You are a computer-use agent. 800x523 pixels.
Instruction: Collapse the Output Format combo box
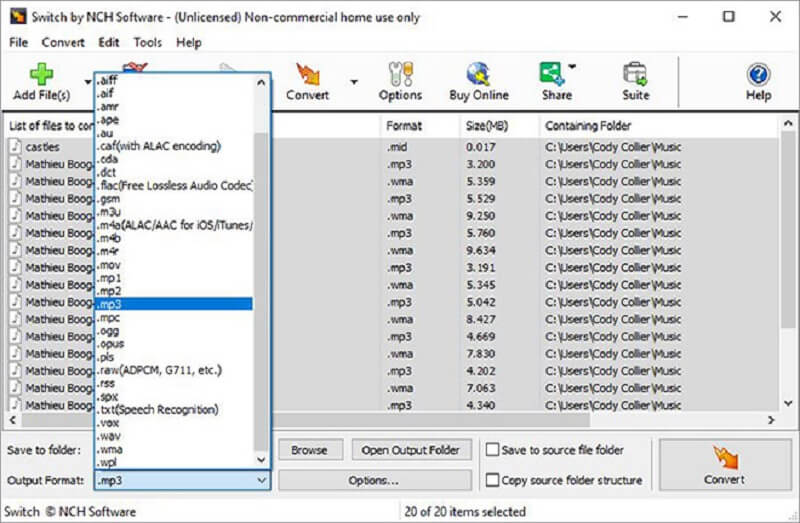coord(261,480)
